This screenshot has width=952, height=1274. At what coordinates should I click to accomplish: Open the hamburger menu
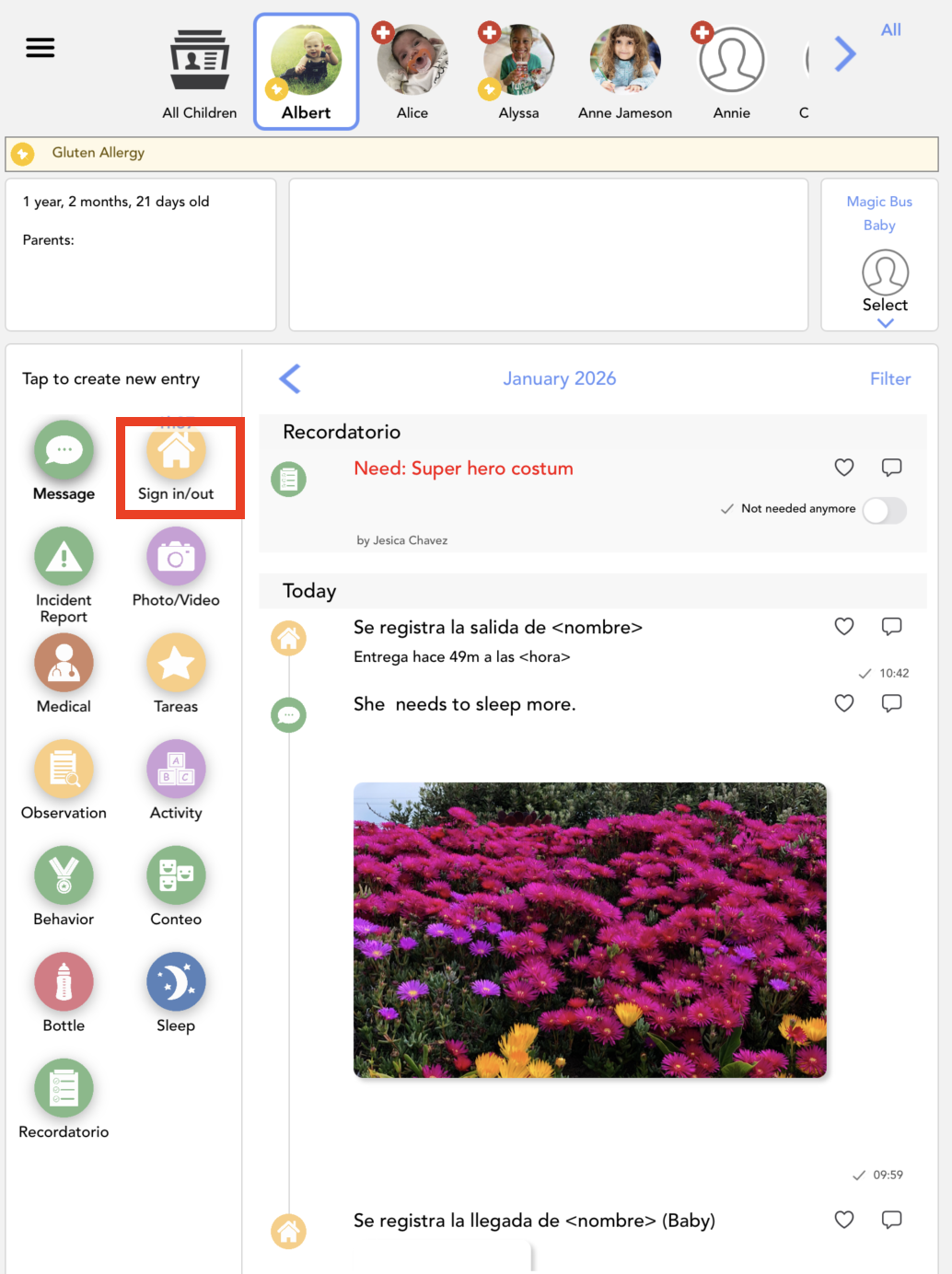click(40, 47)
